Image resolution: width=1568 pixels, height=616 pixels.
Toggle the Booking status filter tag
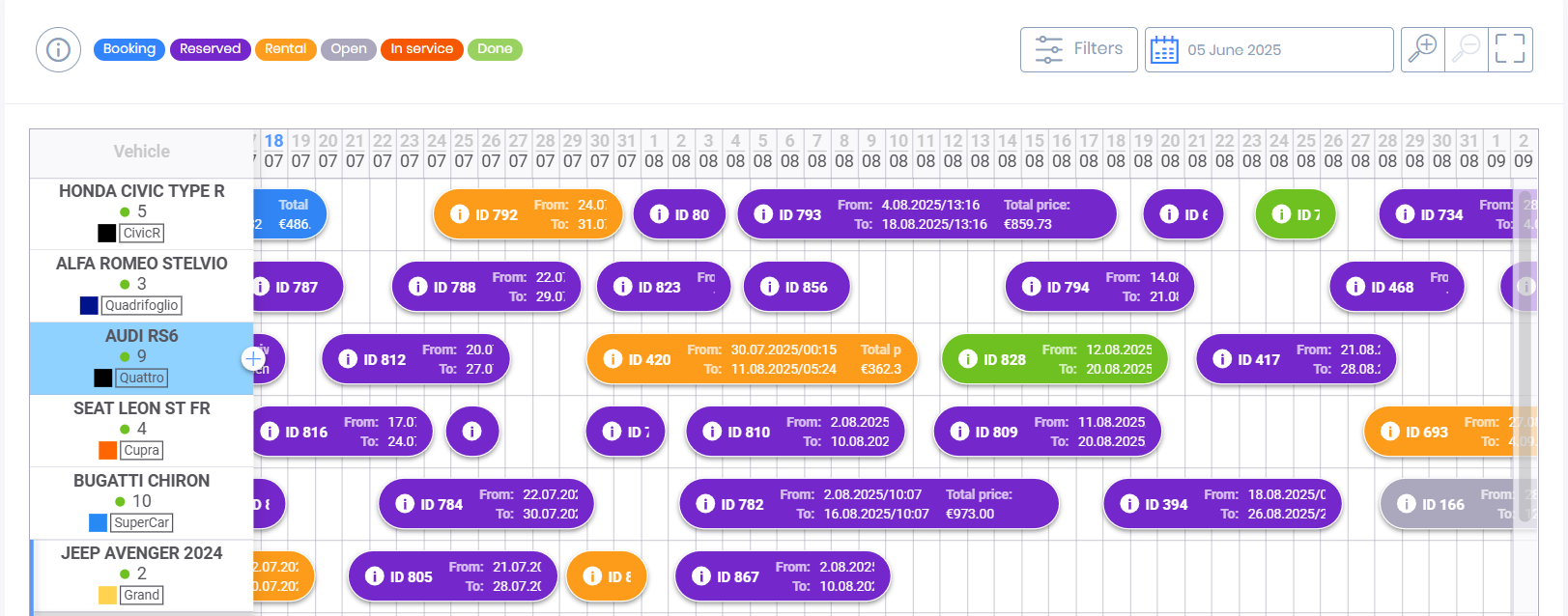point(128,49)
